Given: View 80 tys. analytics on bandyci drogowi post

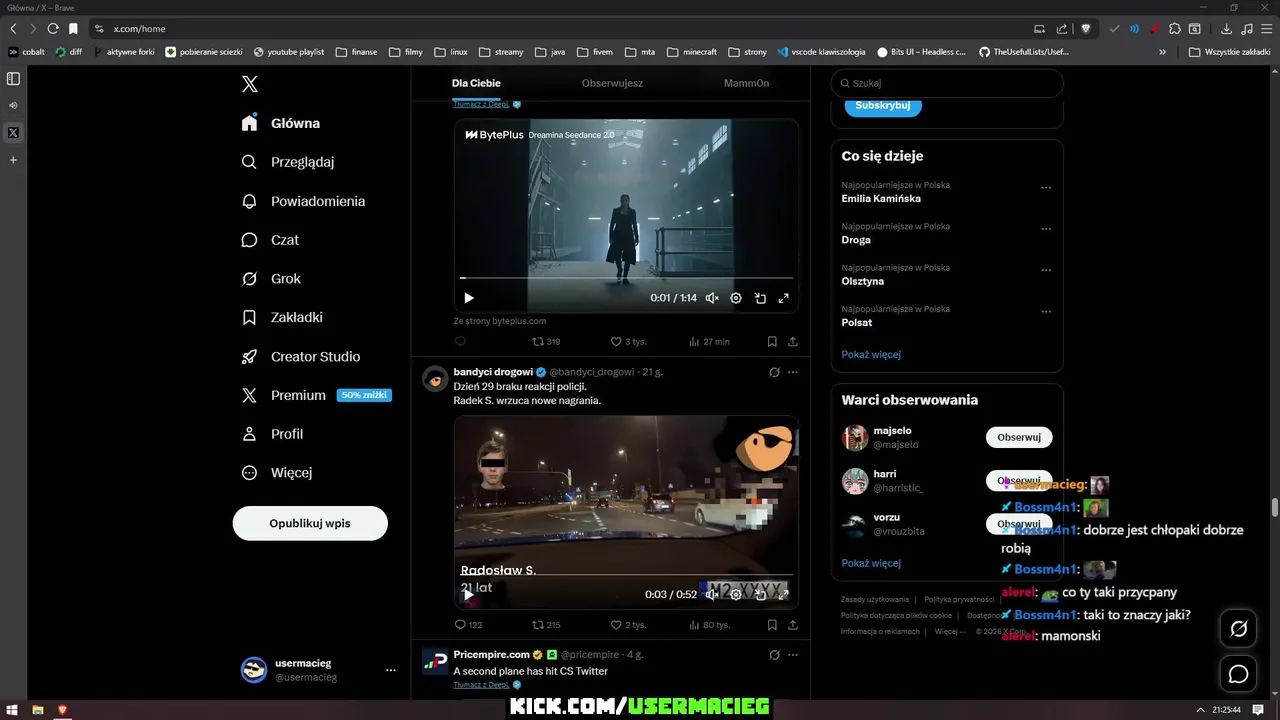Looking at the screenshot, I should [709, 625].
